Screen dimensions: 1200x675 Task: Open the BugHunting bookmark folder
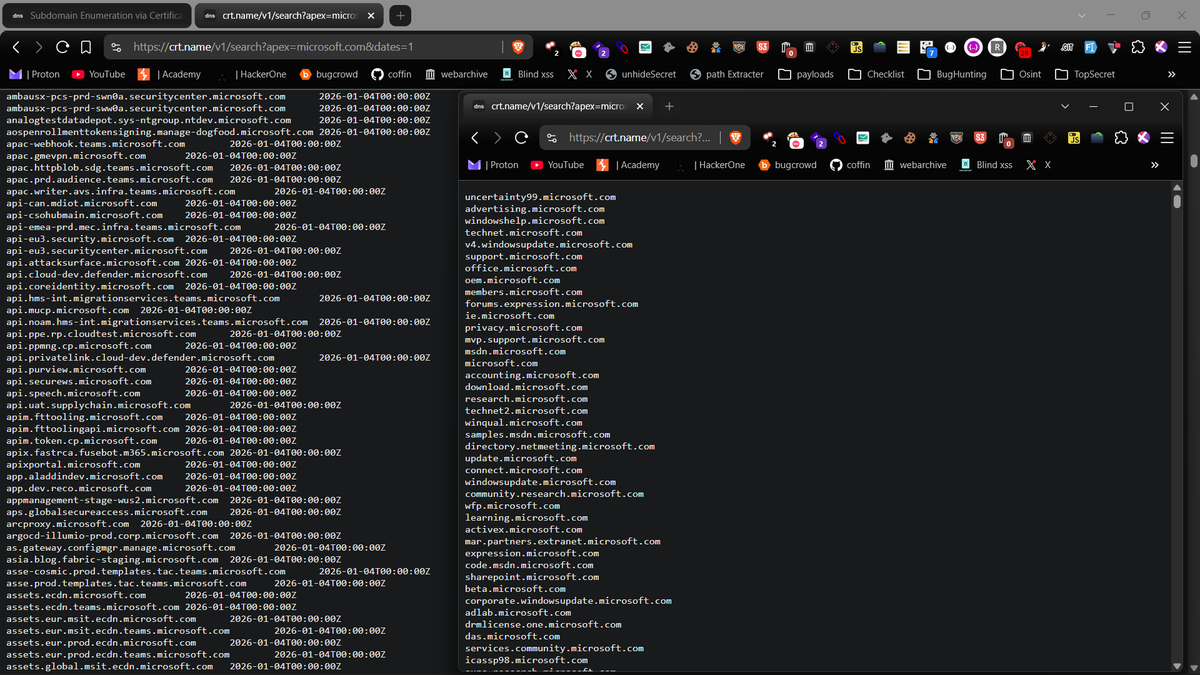(952, 74)
